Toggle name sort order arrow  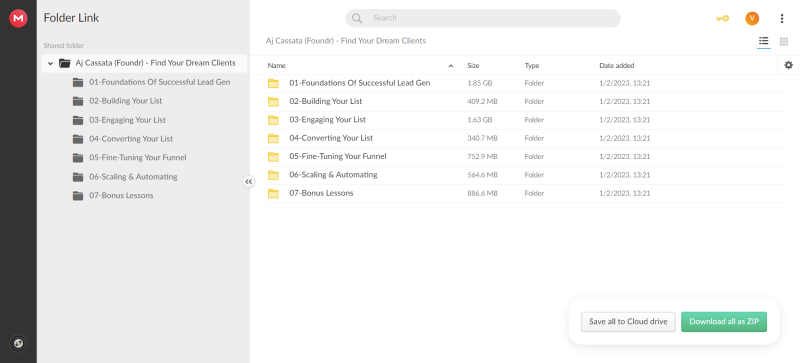[x=451, y=66]
